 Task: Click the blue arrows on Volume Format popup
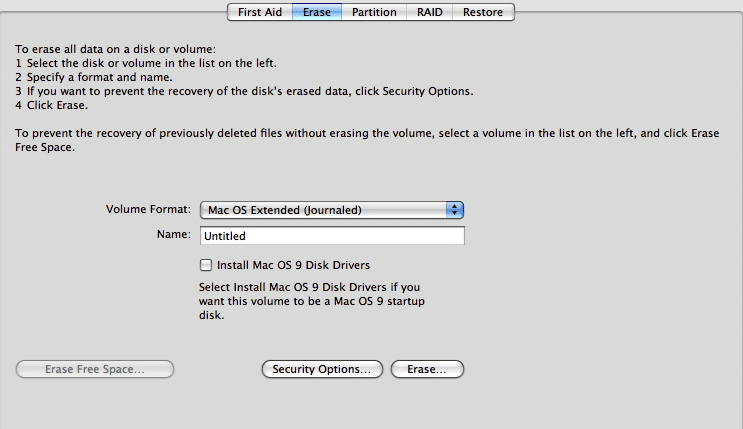click(x=455, y=210)
